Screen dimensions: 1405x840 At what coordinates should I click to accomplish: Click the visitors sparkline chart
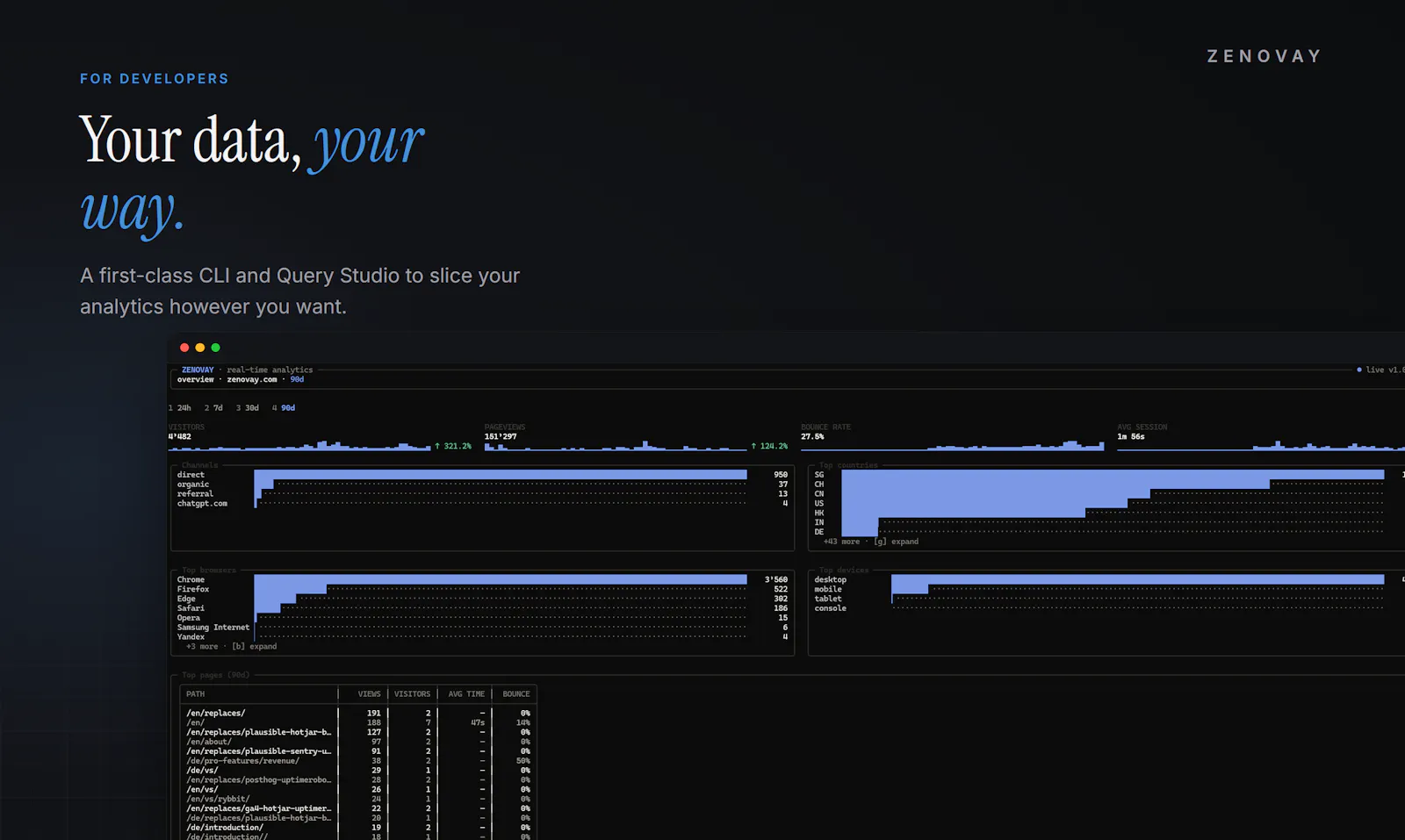click(299, 446)
